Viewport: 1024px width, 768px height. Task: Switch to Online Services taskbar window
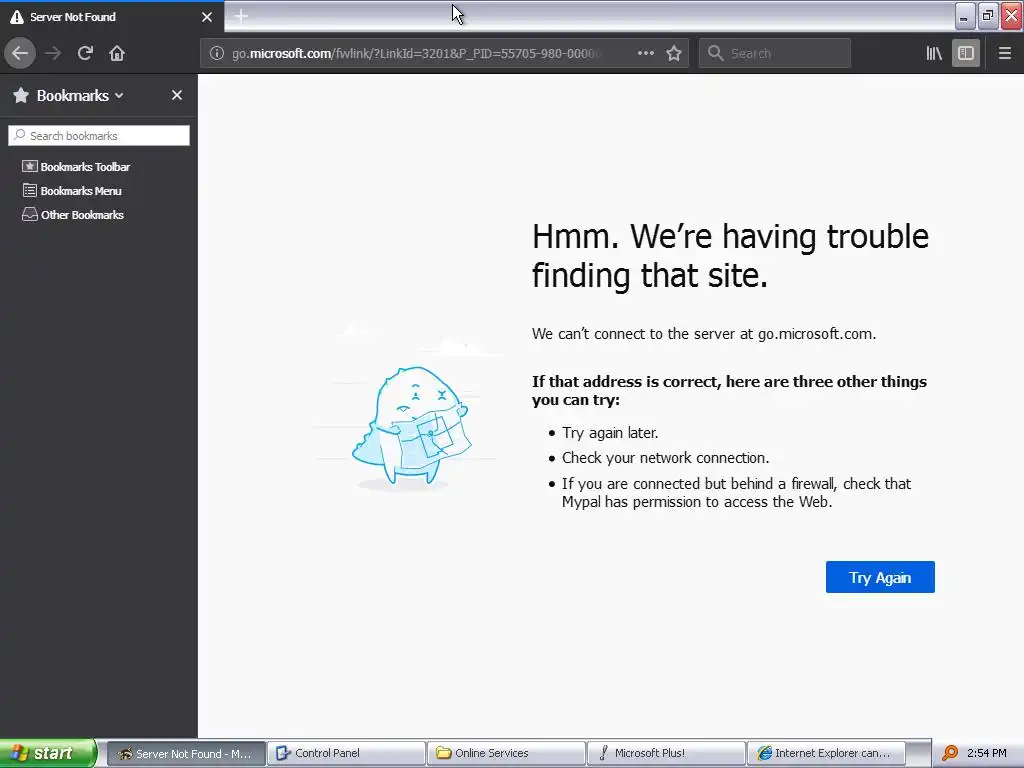pos(506,753)
